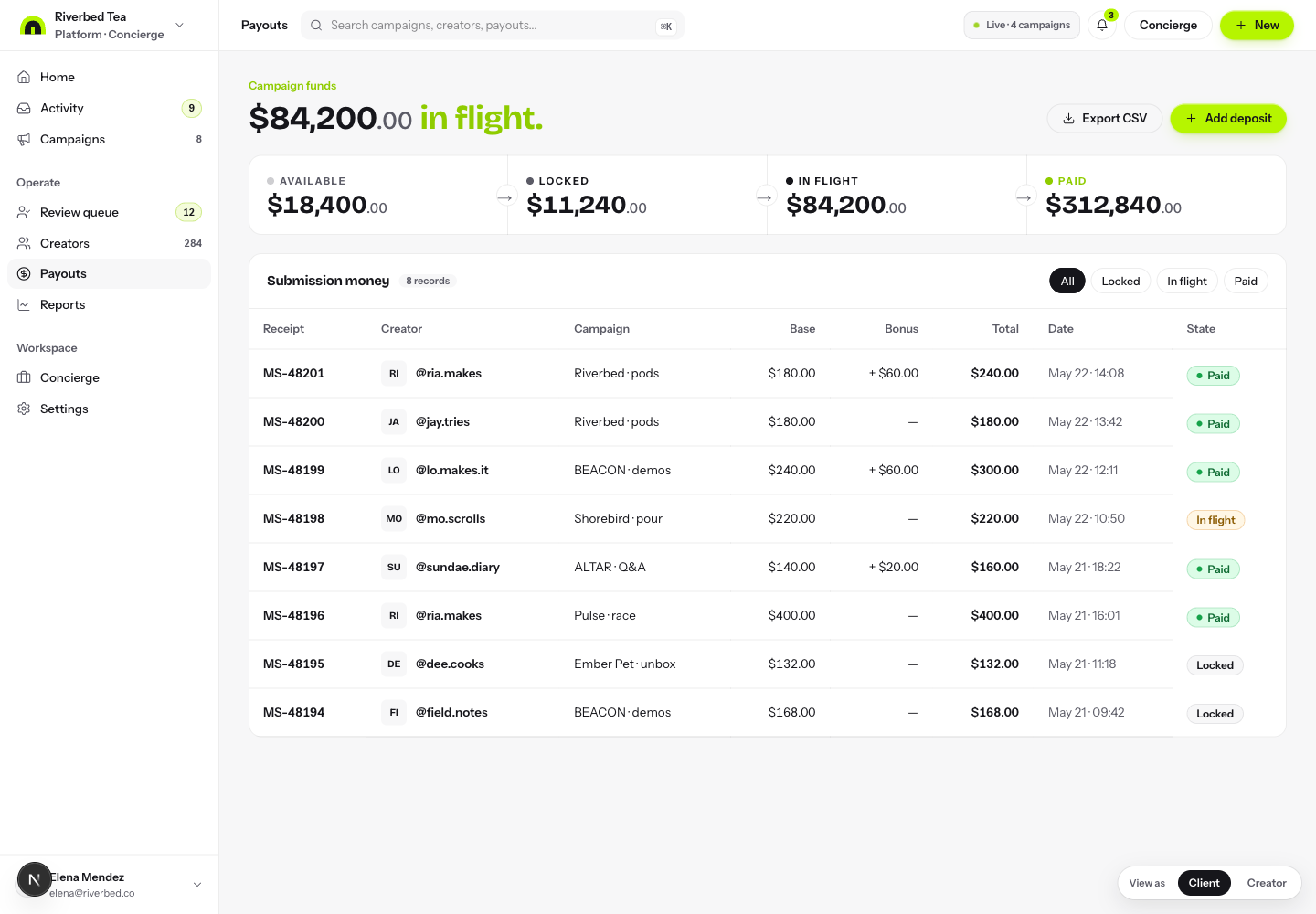This screenshot has width=1316, height=914.
Task: Switch View as to Creator
Action: (x=1267, y=883)
